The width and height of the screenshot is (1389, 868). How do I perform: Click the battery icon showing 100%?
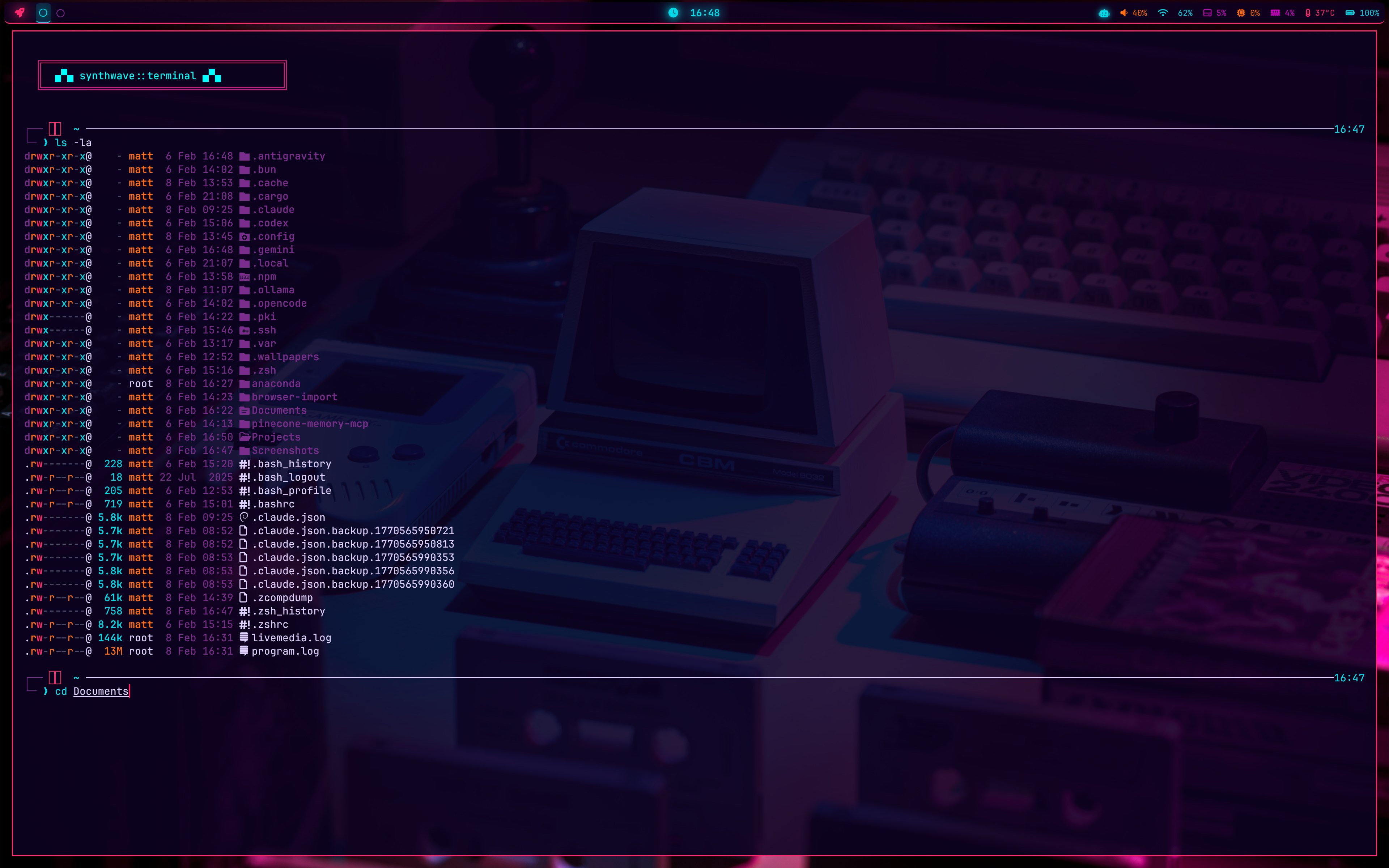point(1351,13)
